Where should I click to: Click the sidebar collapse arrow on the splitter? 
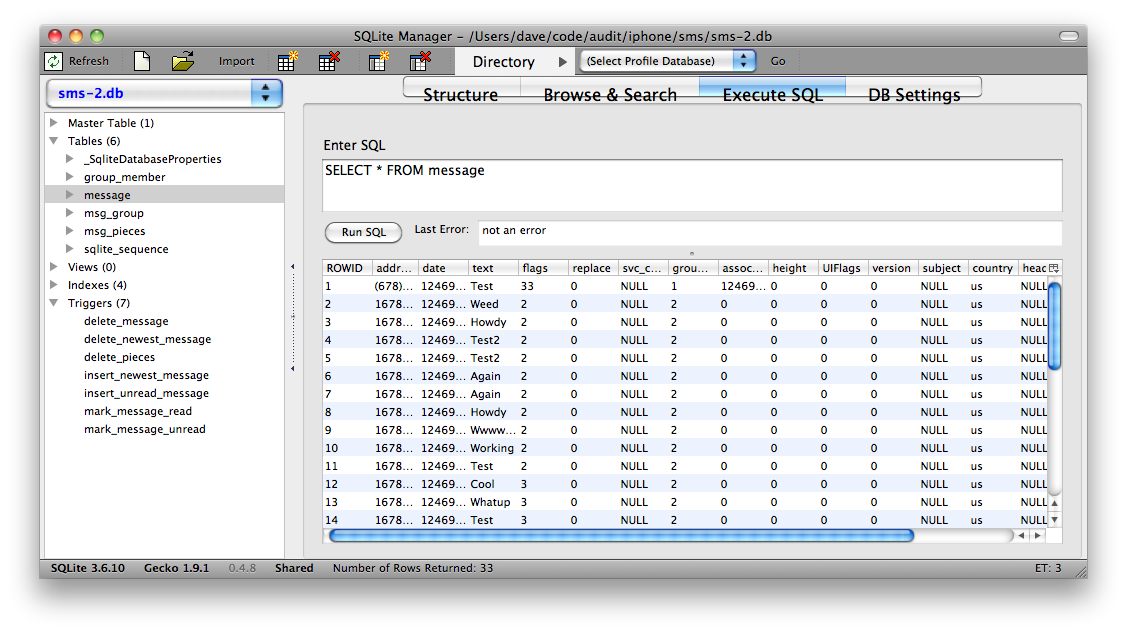[x=293, y=267]
